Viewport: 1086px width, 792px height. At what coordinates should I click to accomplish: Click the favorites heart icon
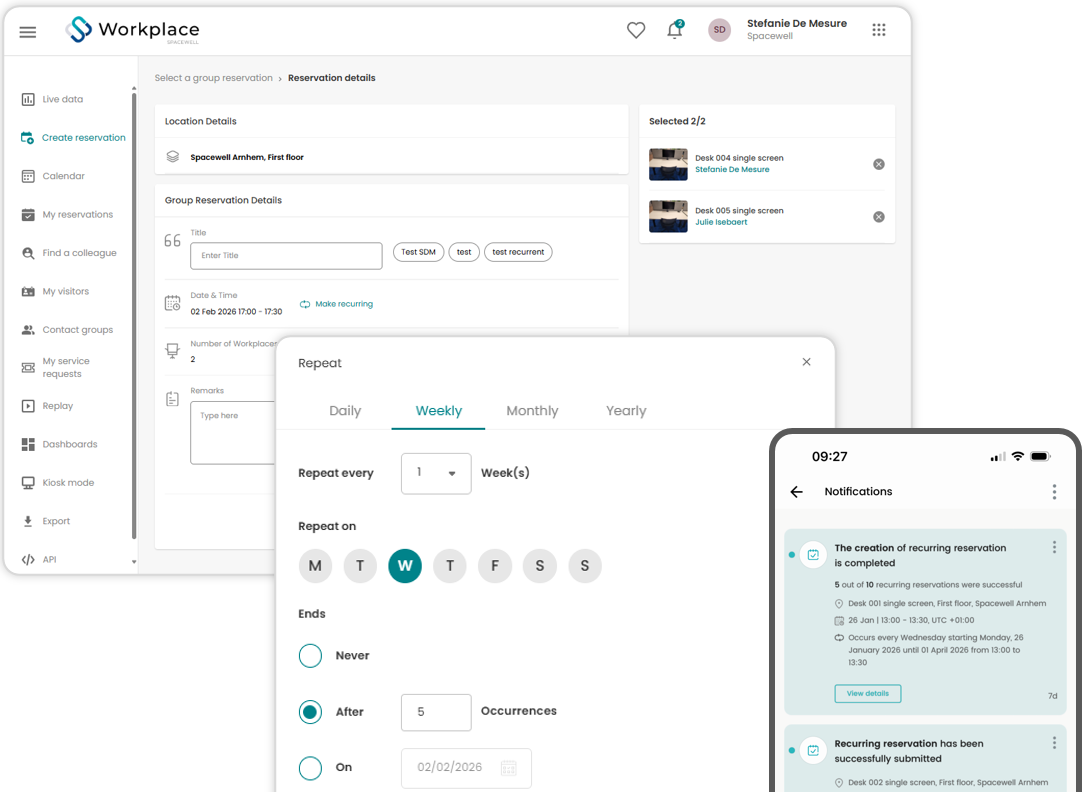pos(636,30)
